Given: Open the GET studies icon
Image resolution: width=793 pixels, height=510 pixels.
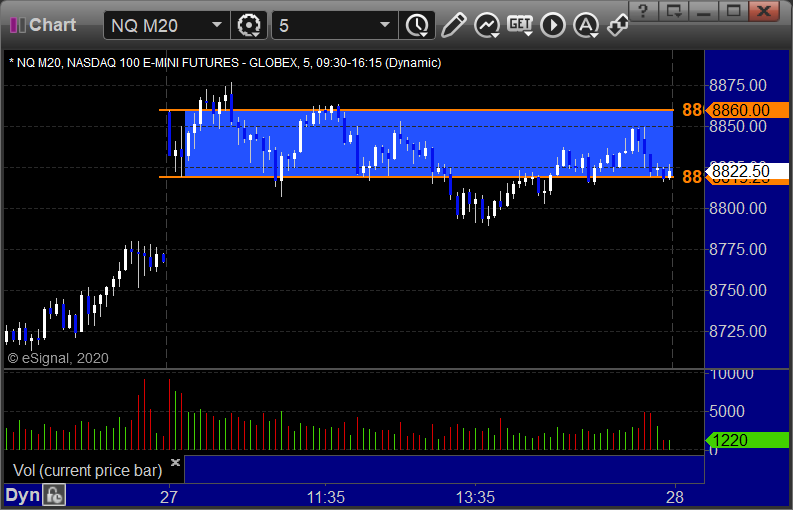Looking at the screenshot, I should tap(520, 25).
